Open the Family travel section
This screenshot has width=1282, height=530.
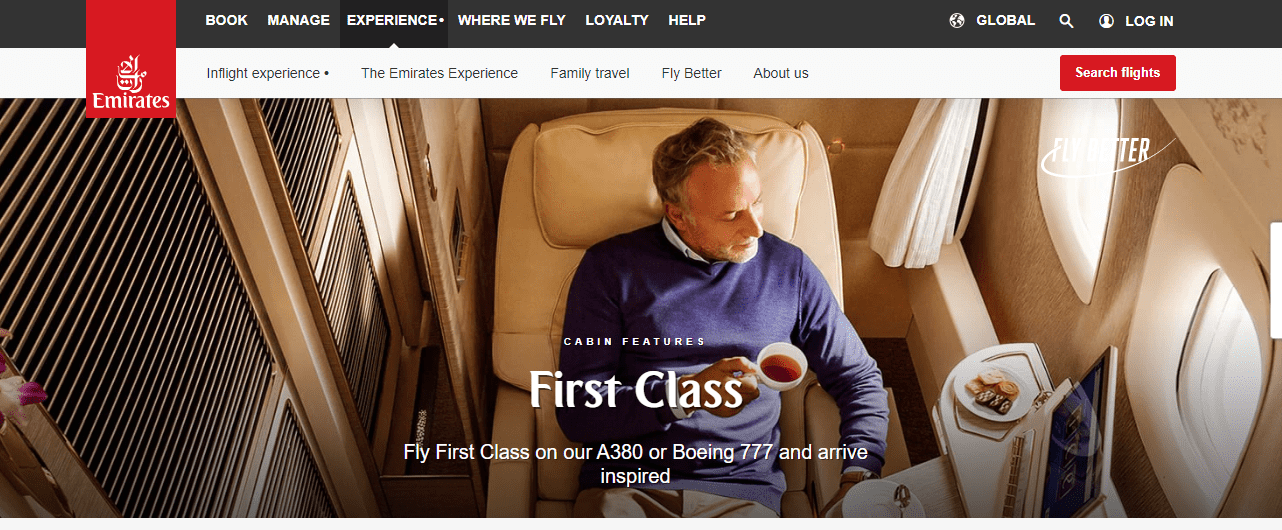pyautogui.click(x=590, y=73)
